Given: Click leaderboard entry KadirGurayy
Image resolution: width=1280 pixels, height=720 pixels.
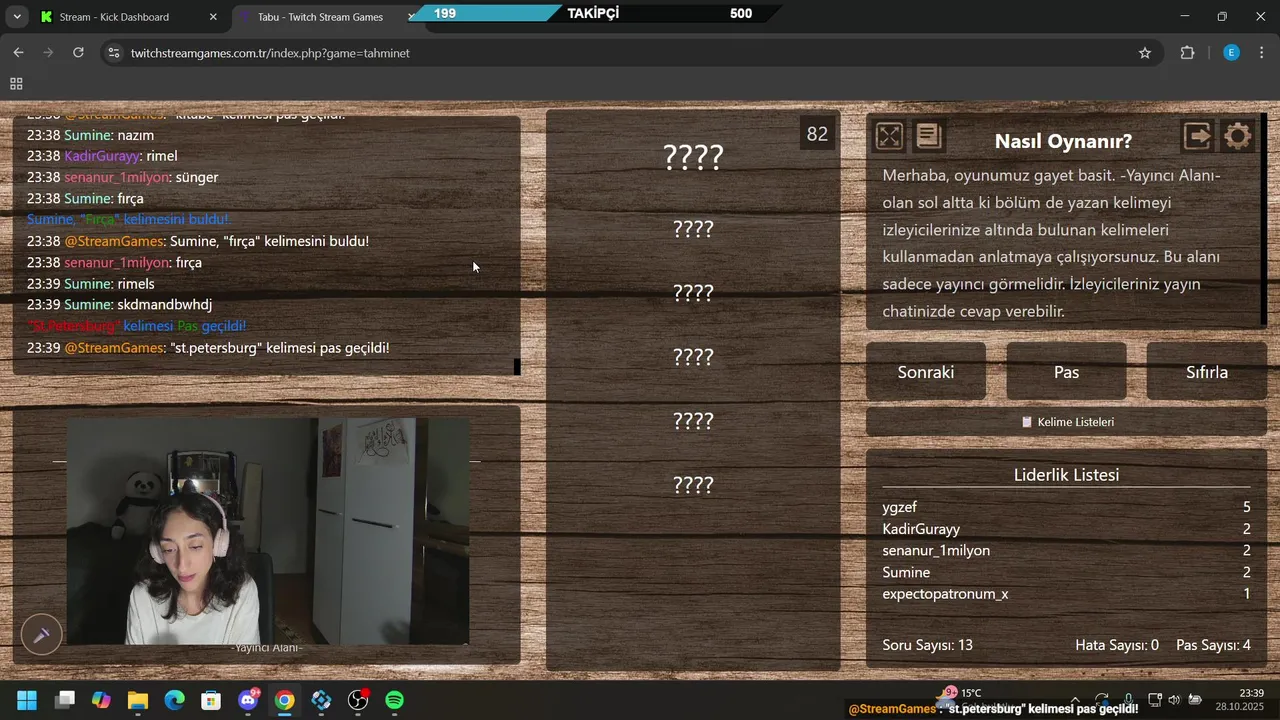Looking at the screenshot, I should 921,529.
